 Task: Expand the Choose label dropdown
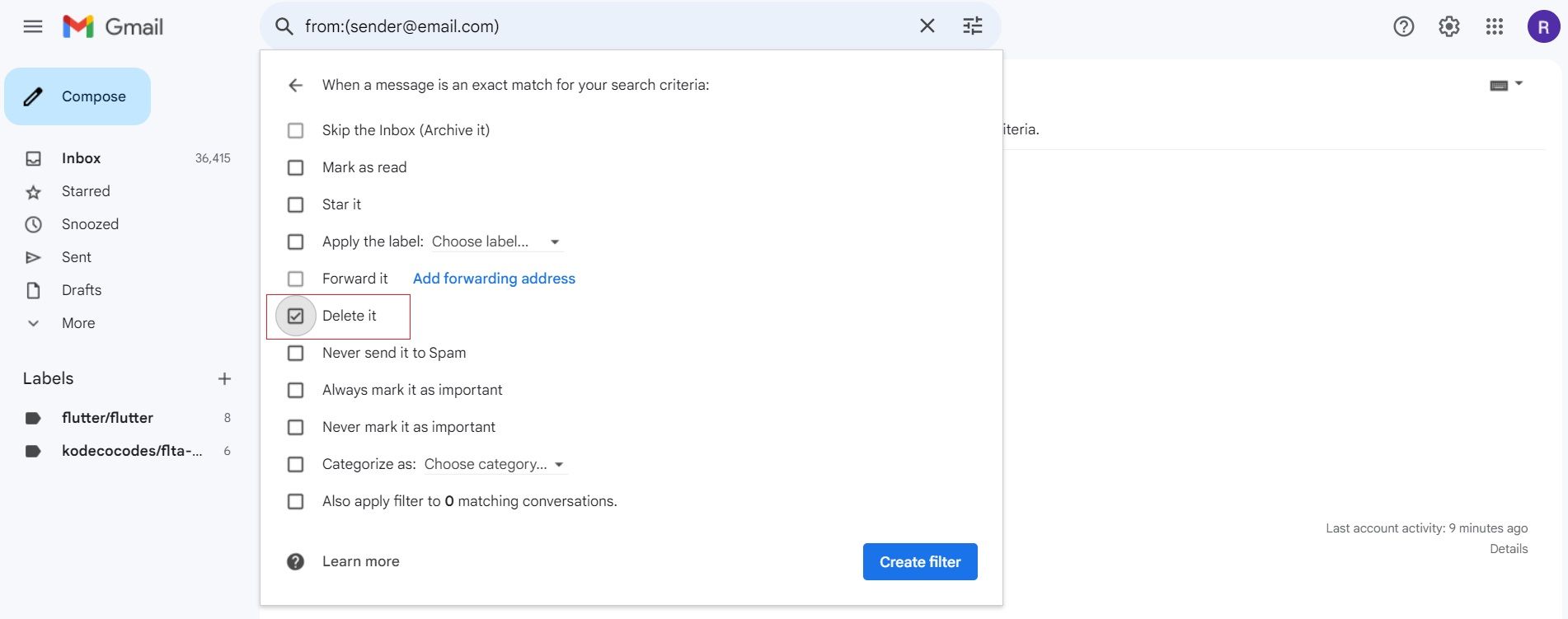(x=495, y=242)
